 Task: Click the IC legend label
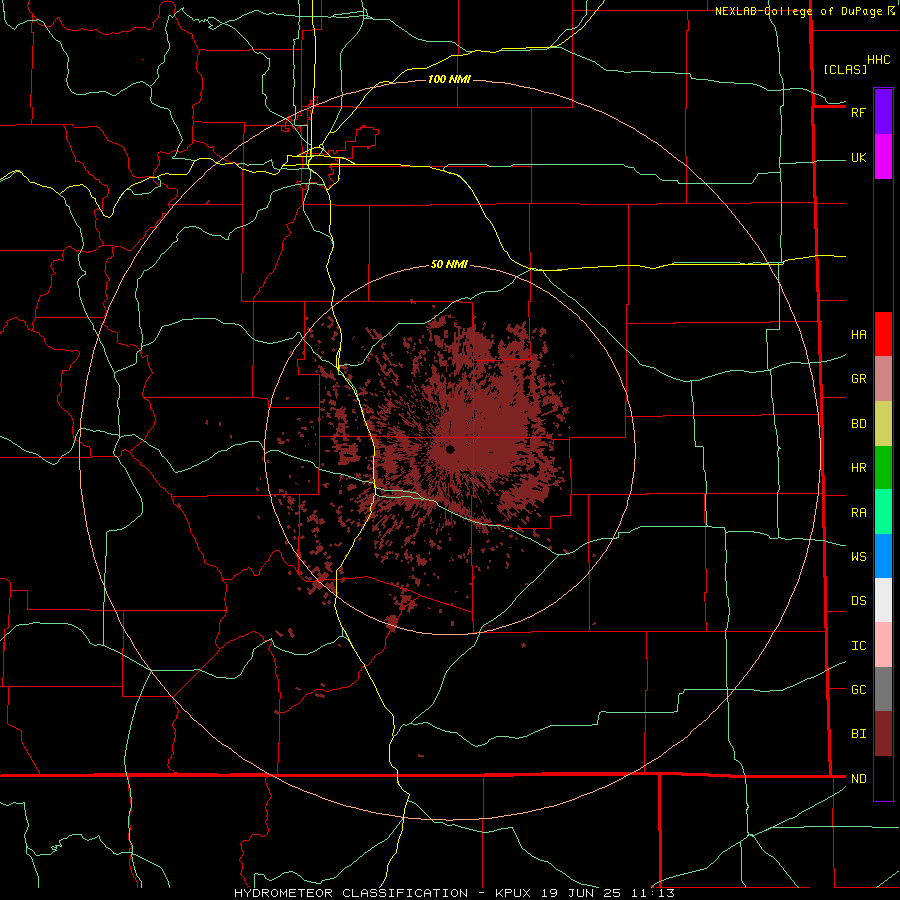tap(858, 646)
